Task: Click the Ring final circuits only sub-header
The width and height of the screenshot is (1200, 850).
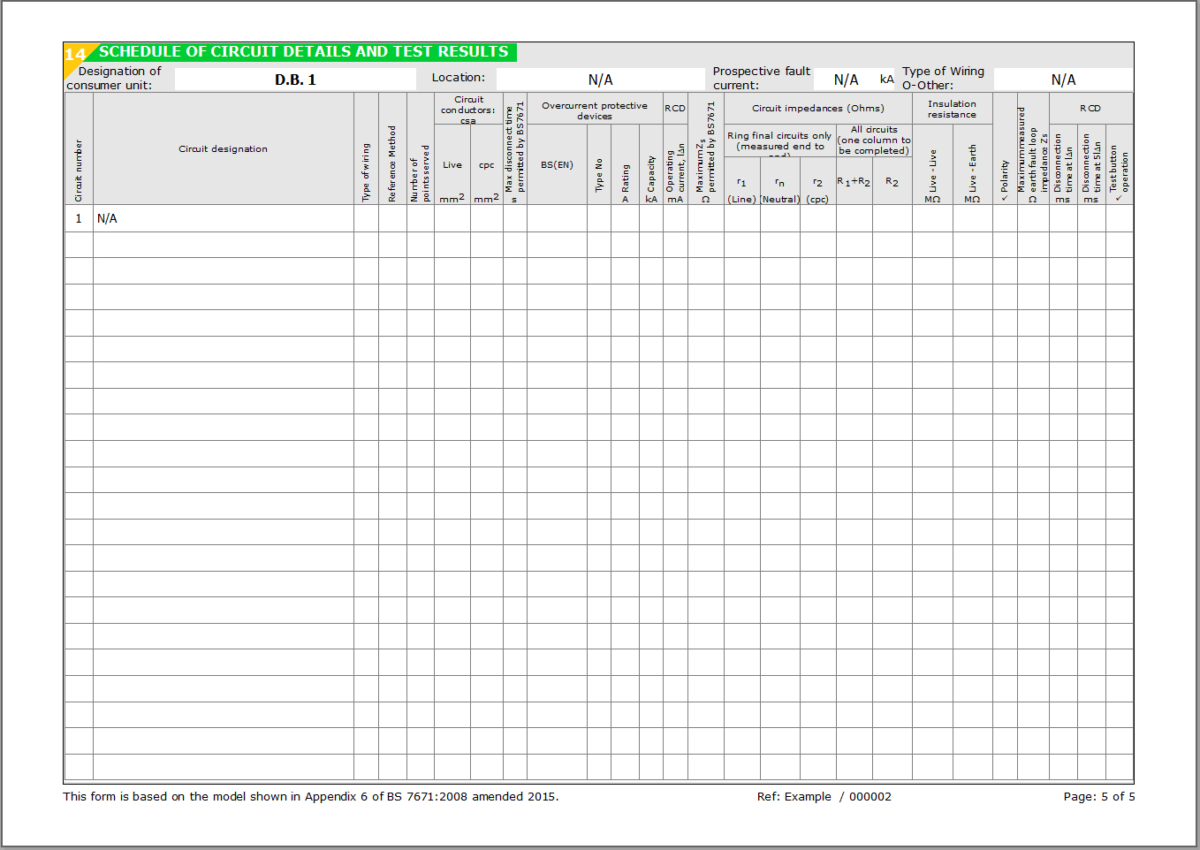Action: 779,141
